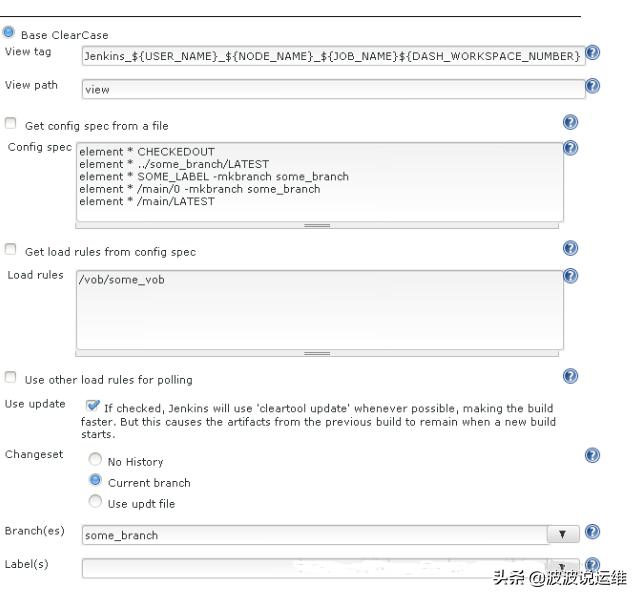Enable Get load rules from config spec
The height and width of the screenshot is (600, 641).
click(11, 250)
